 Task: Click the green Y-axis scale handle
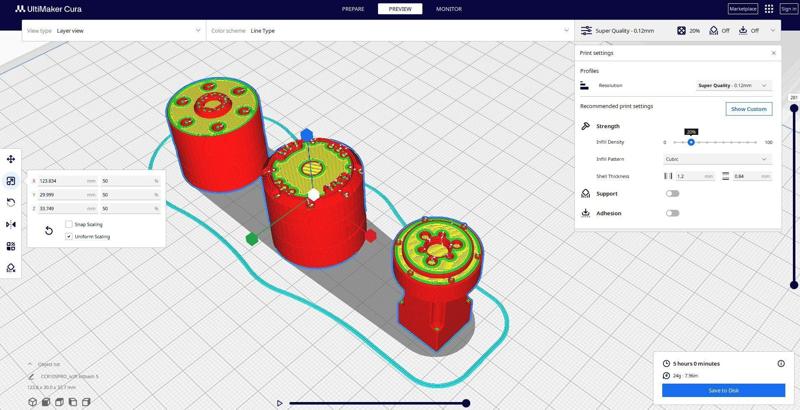[252, 239]
